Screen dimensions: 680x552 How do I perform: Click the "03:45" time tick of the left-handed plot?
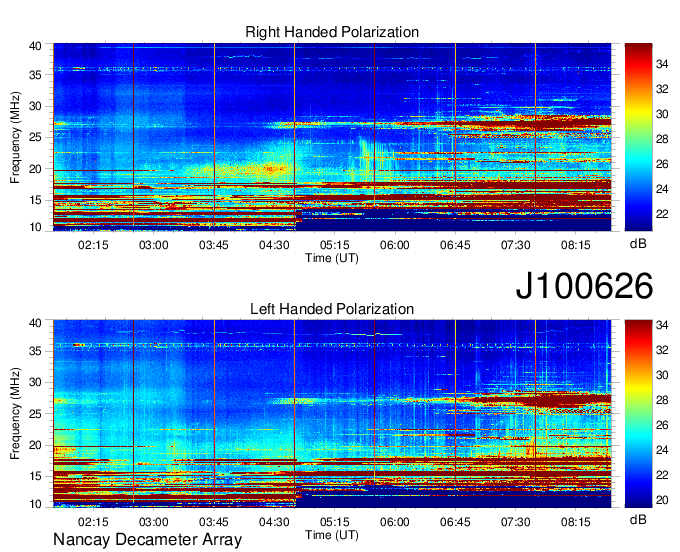tap(213, 522)
